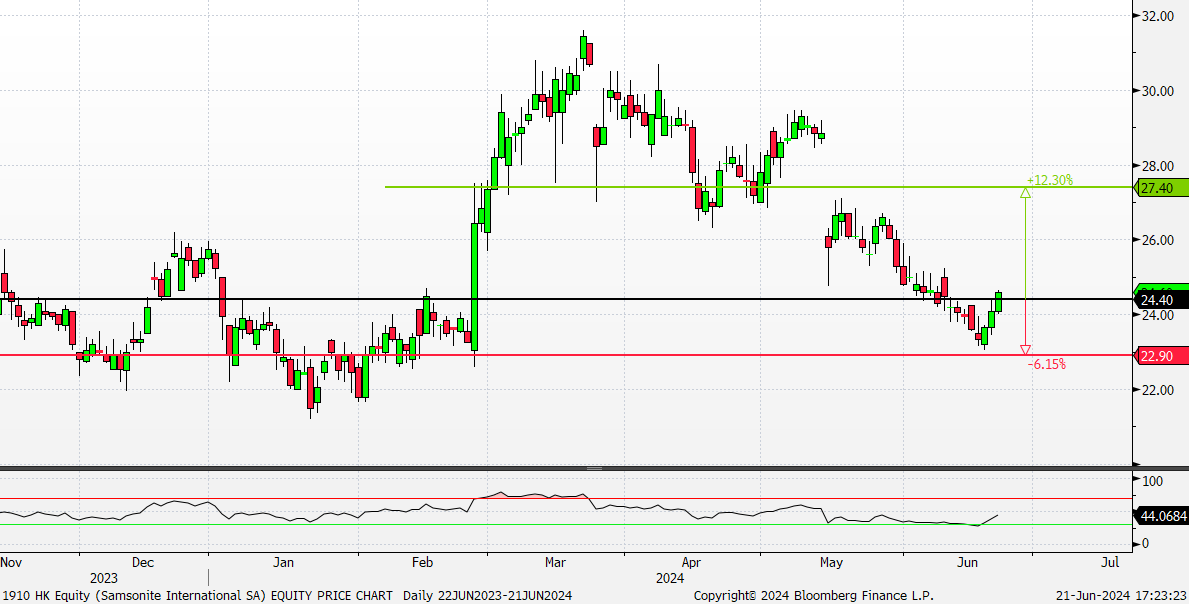Click the green upward arrowhead at 27.40
The image size is (1189, 604).
click(x=1025, y=192)
